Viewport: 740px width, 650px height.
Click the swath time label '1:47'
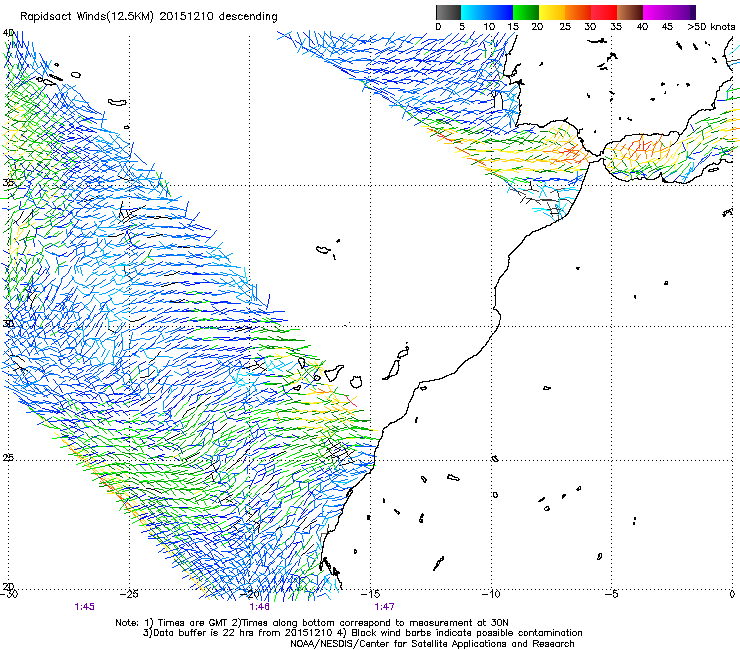click(x=384, y=607)
